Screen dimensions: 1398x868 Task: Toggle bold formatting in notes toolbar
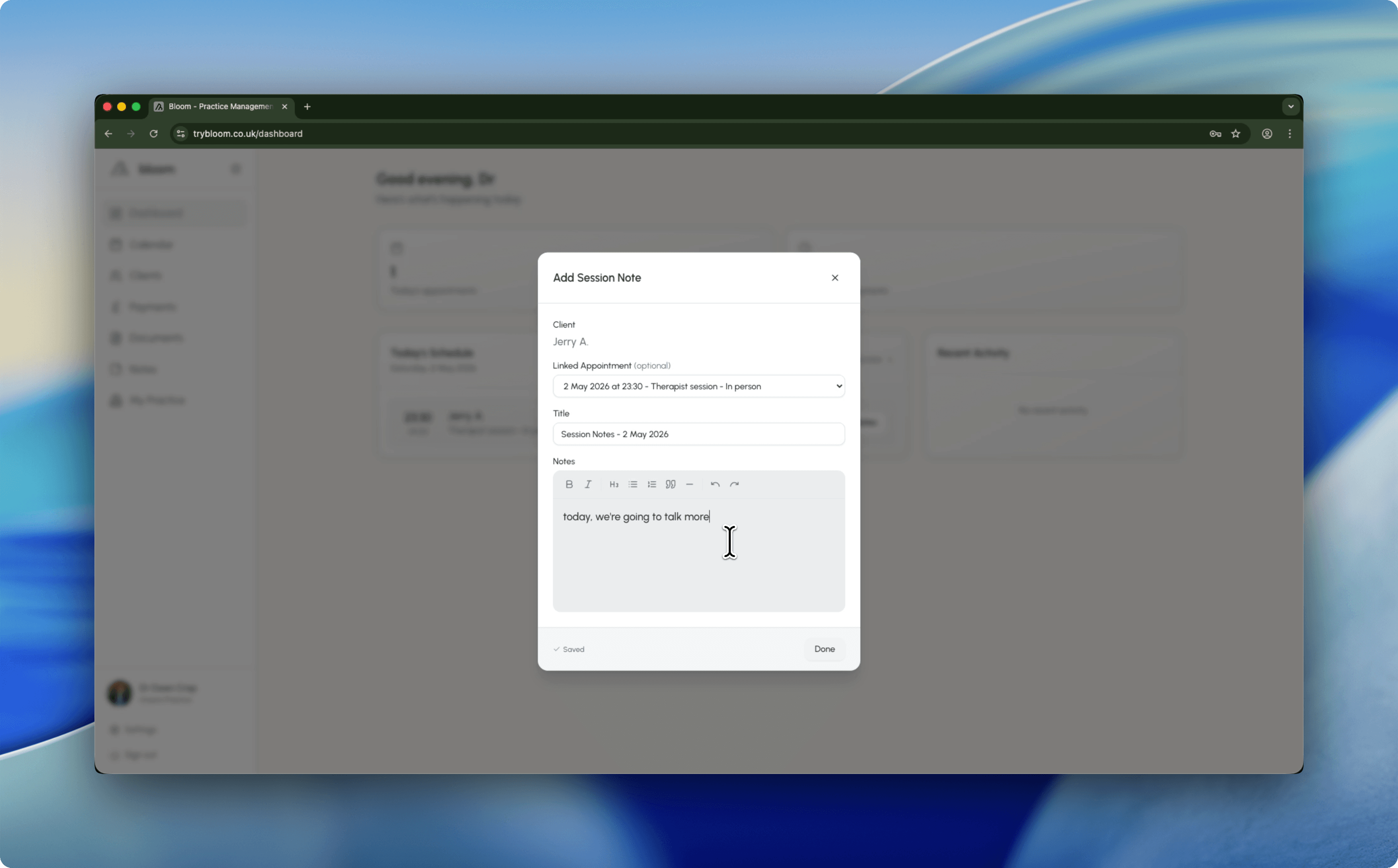569,484
